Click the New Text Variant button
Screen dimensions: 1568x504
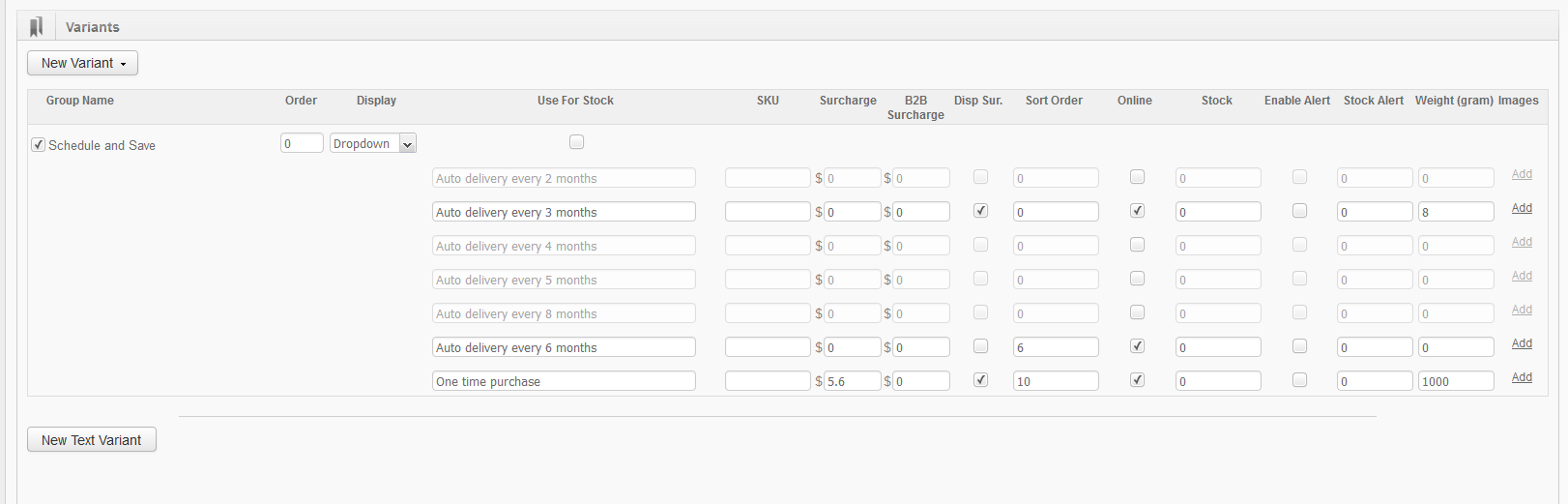pos(92,440)
